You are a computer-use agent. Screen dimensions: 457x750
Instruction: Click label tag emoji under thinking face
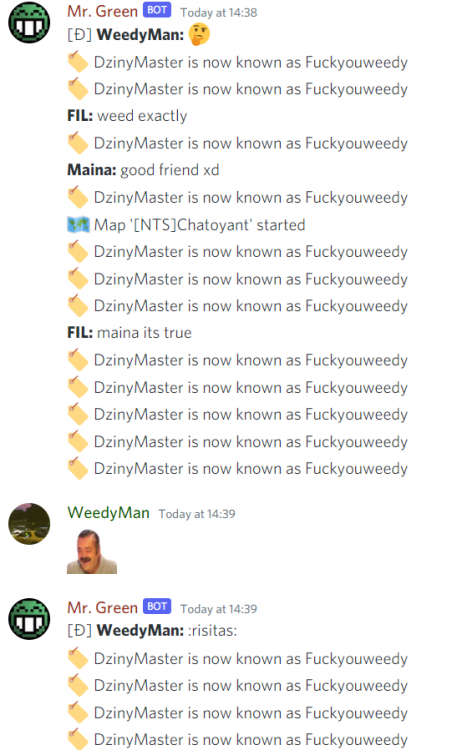[x=78, y=62]
